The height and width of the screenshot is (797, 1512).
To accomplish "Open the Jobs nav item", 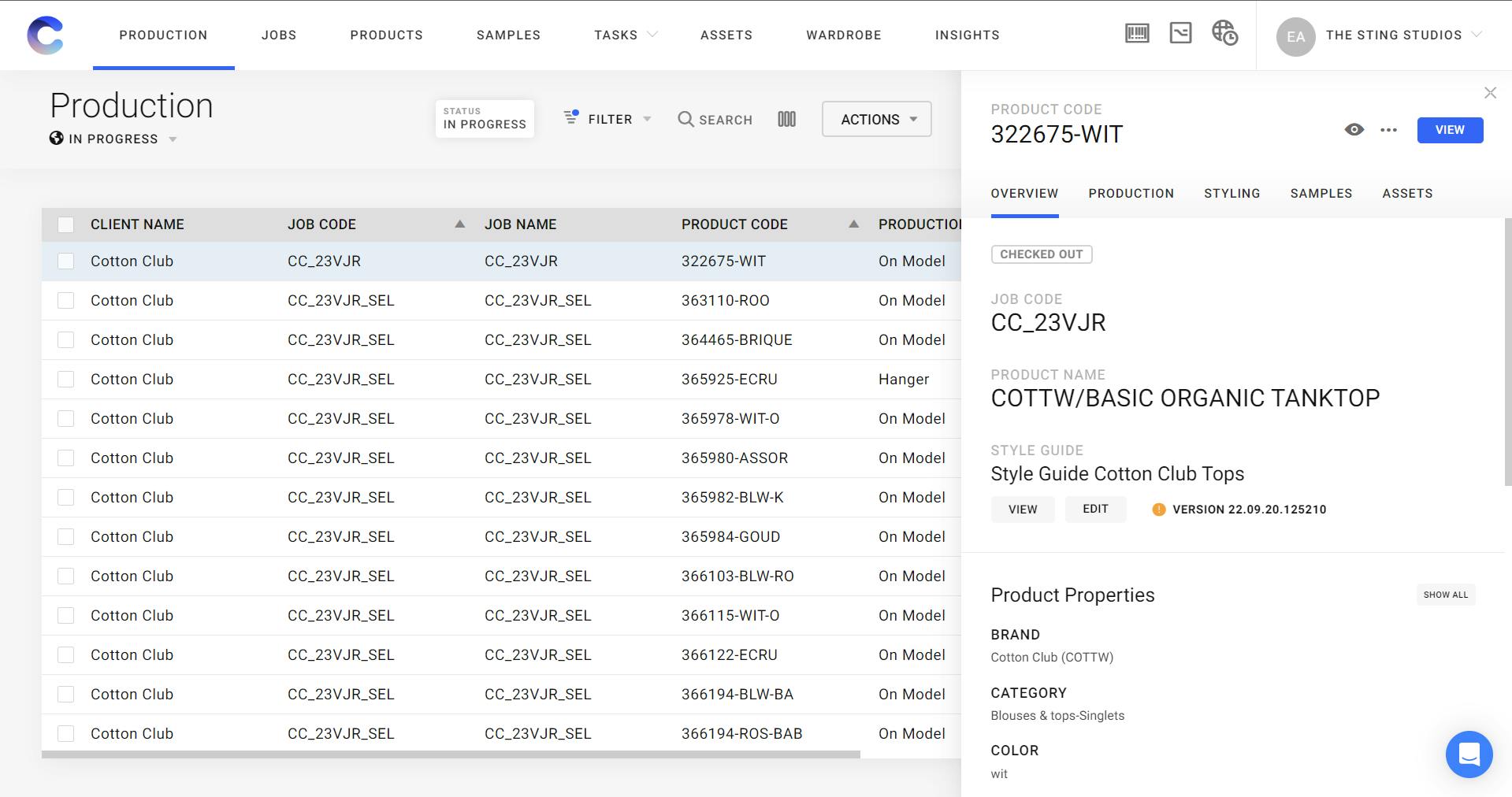I will pyautogui.click(x=279, y=35).
